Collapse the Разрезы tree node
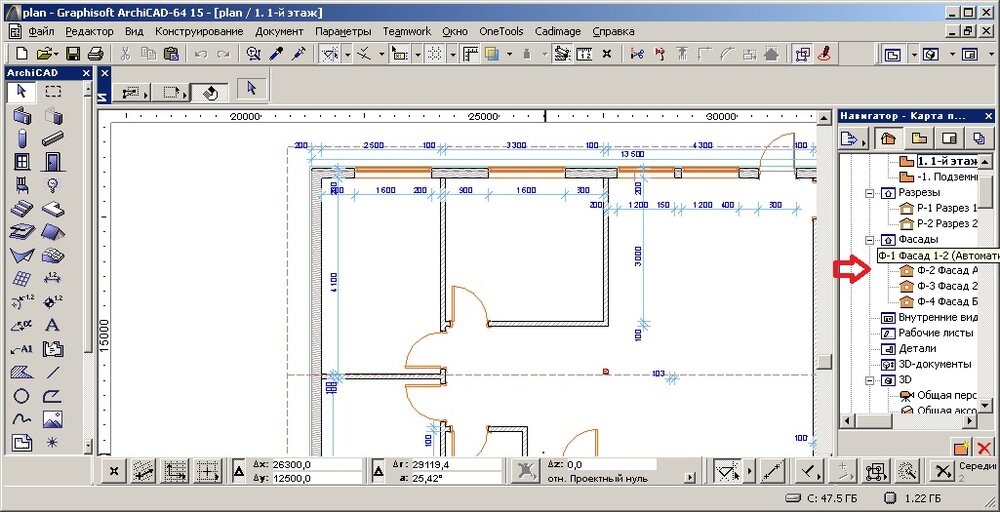Image resolution: width=1000 pixels, height=512 pixels. [x=869, y=193]
